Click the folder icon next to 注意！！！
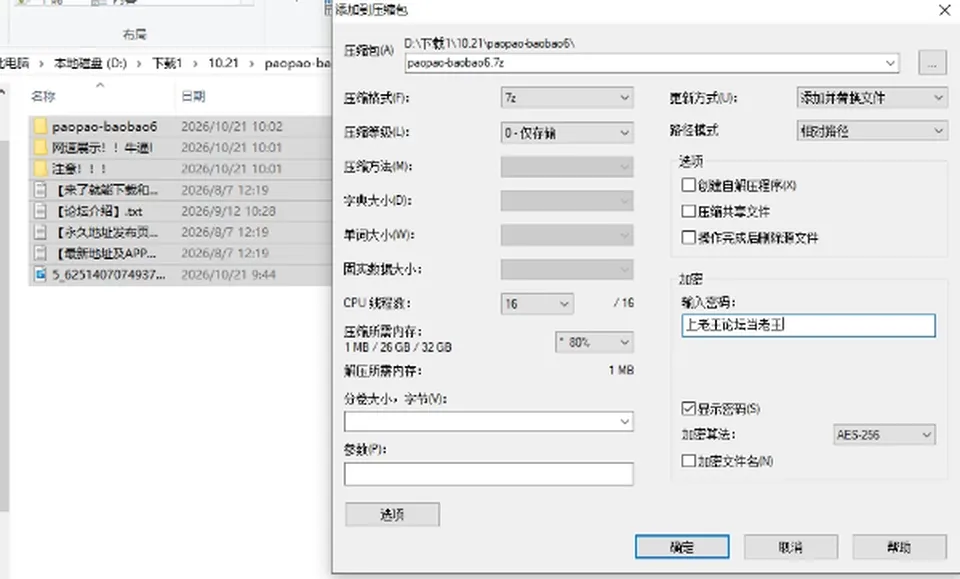 pyautogui.click(x=40, y=168)
